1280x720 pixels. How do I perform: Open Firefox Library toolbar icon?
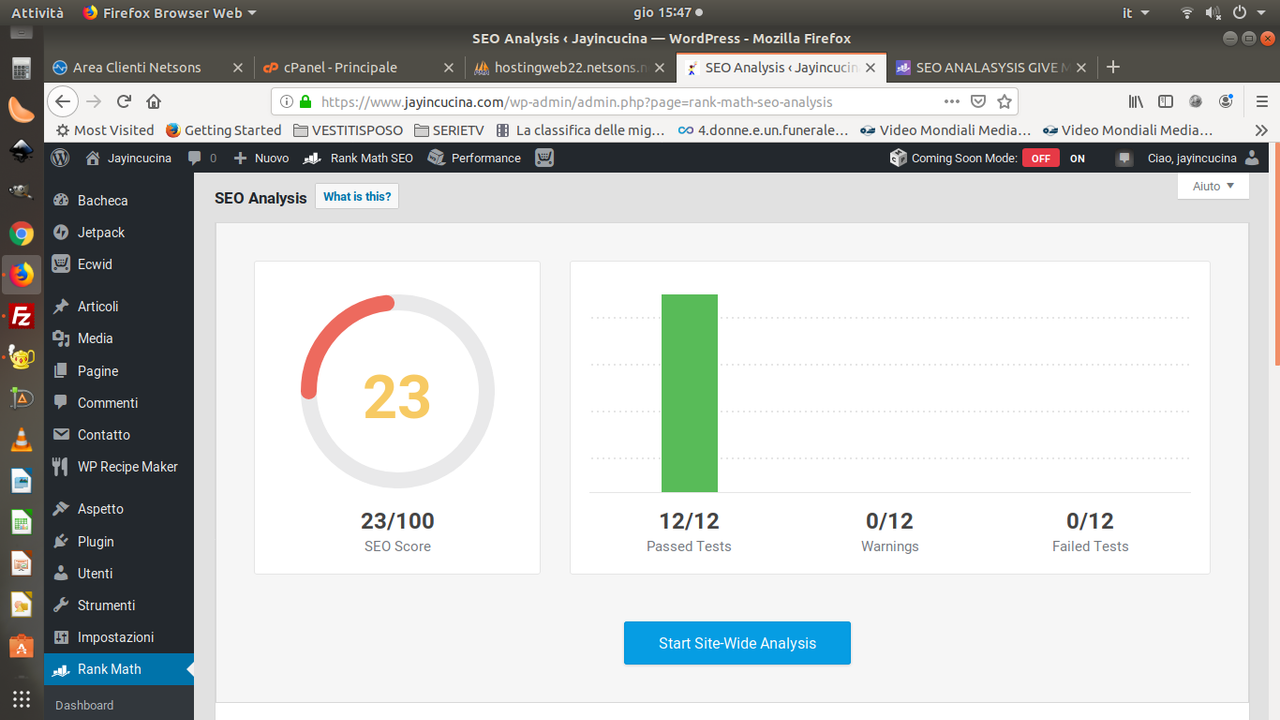pos(1135,101)
